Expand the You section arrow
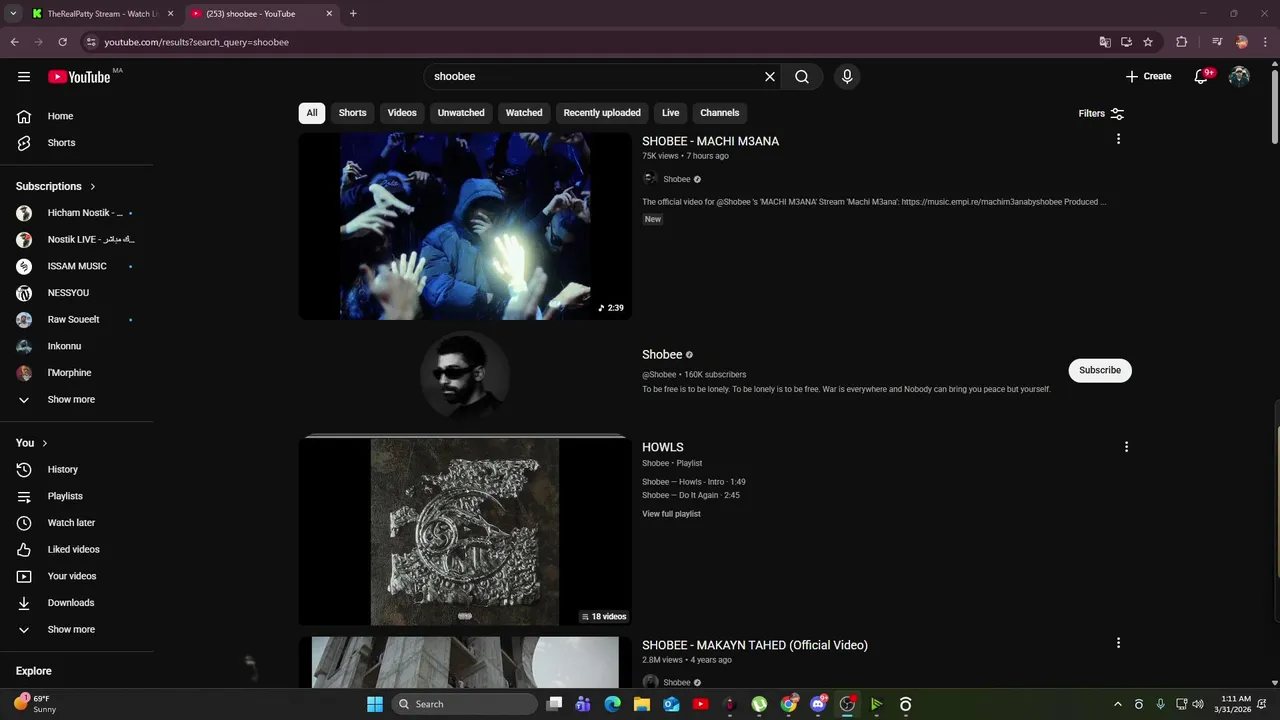1280x720 pixels. 44,443
